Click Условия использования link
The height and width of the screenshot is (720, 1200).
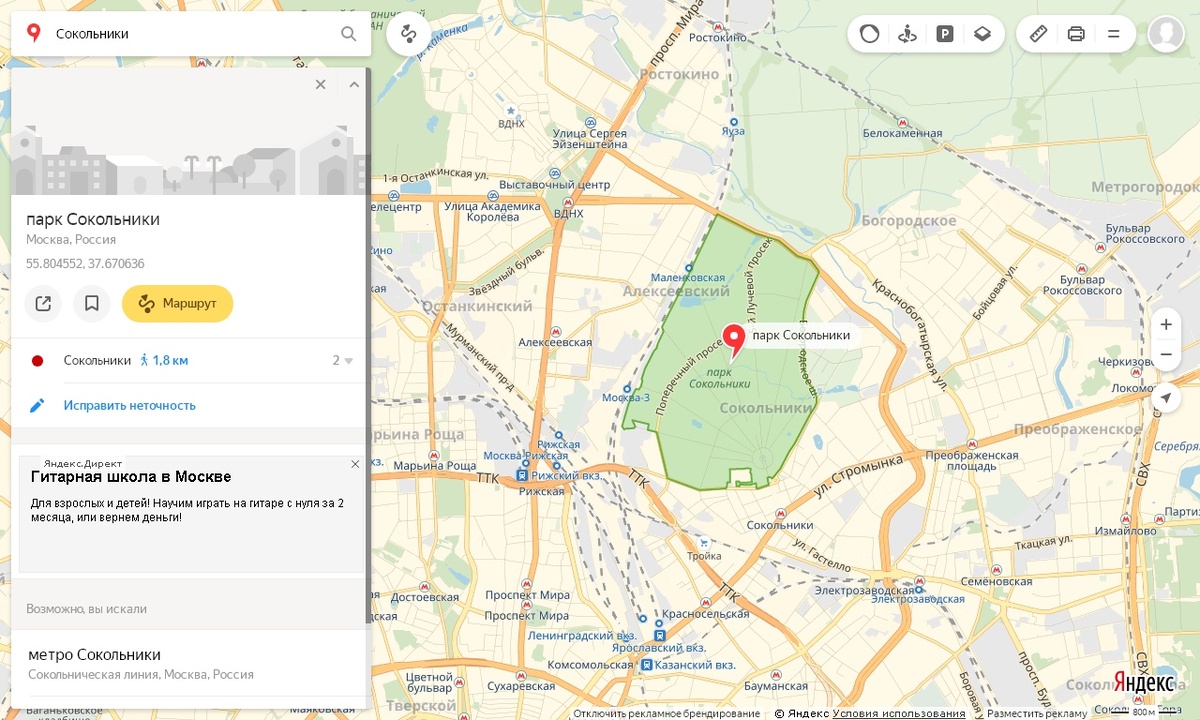(x=899, y=714)
